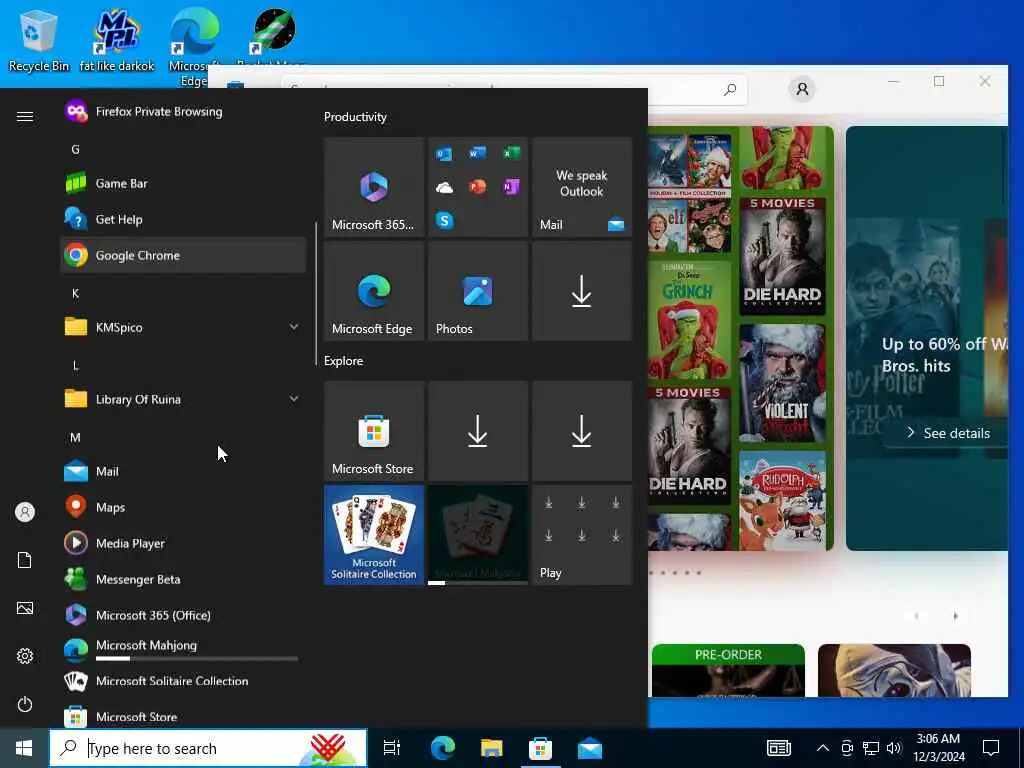Image resolution: width=1024 pixels, height=768 pixels.
Task: Open Task View on taskbar
Action: [x=392, y=748]
